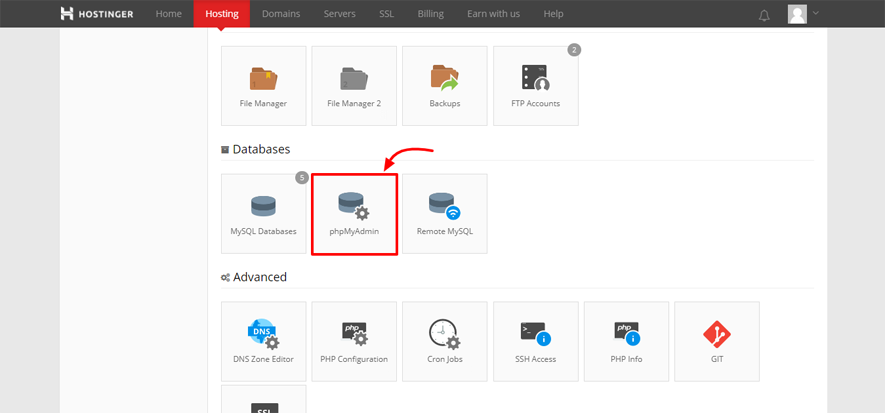Click the user avatar picture
The height and width of the screenshot is (413, 885).
click(x=797, y=14)
